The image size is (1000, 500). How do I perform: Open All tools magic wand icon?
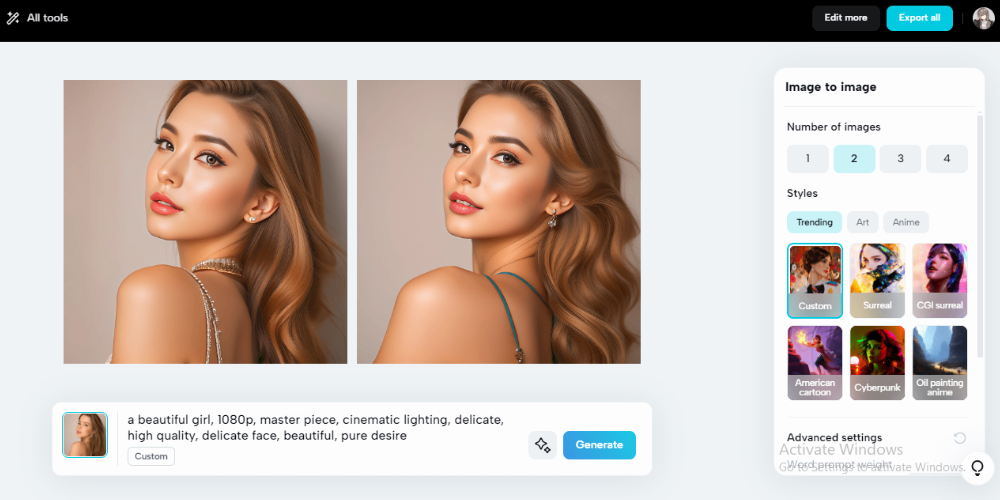pyautogui.click(x=13, y=18)
